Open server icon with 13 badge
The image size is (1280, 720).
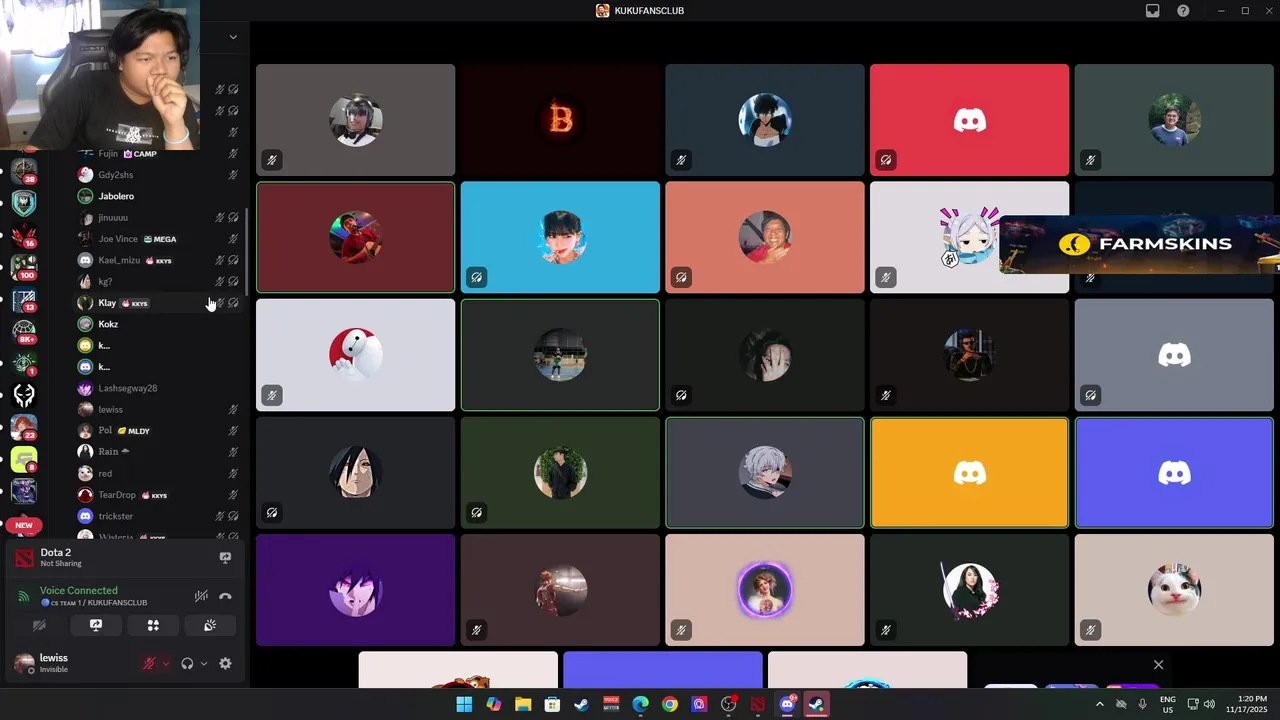coord(24,299)
